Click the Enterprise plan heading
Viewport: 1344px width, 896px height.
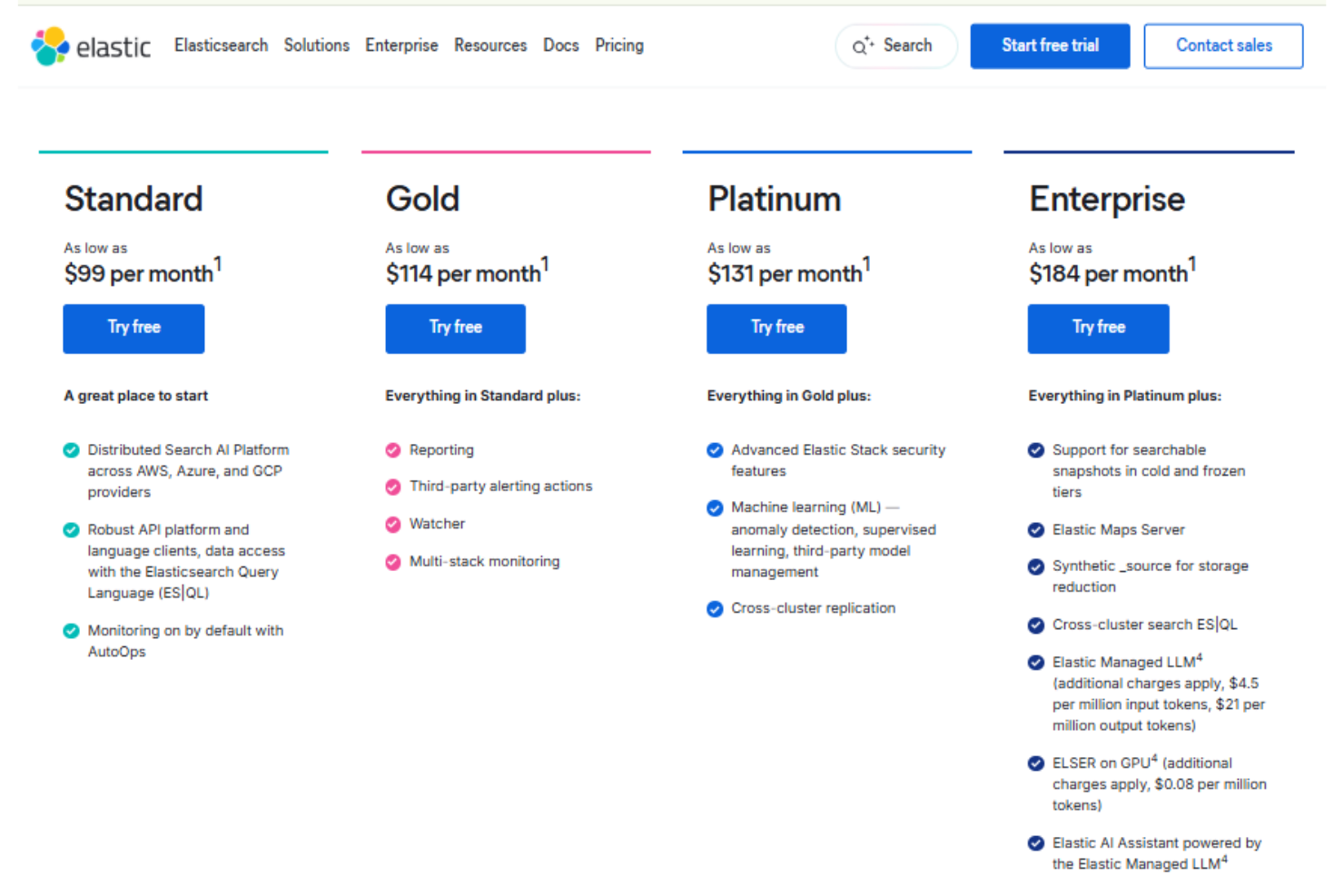tap(1106, 199)
